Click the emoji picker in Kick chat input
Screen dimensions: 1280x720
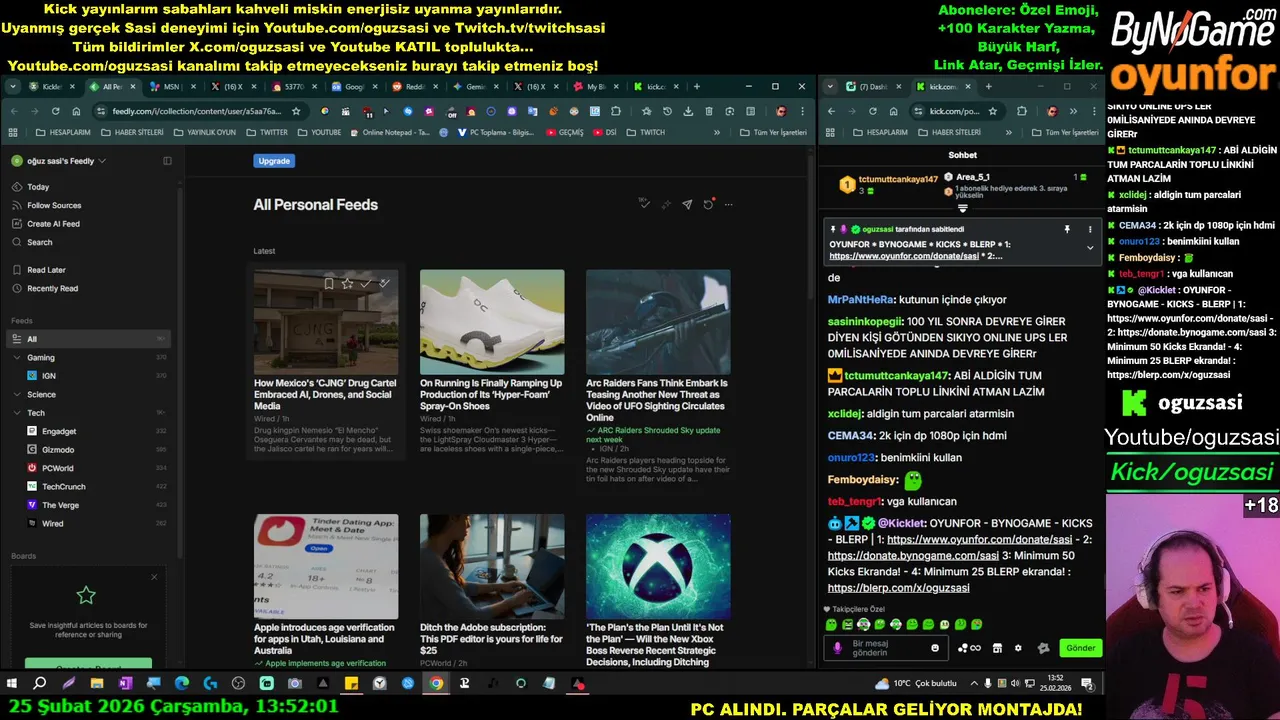pyautogui.click(x=935, y=648)
